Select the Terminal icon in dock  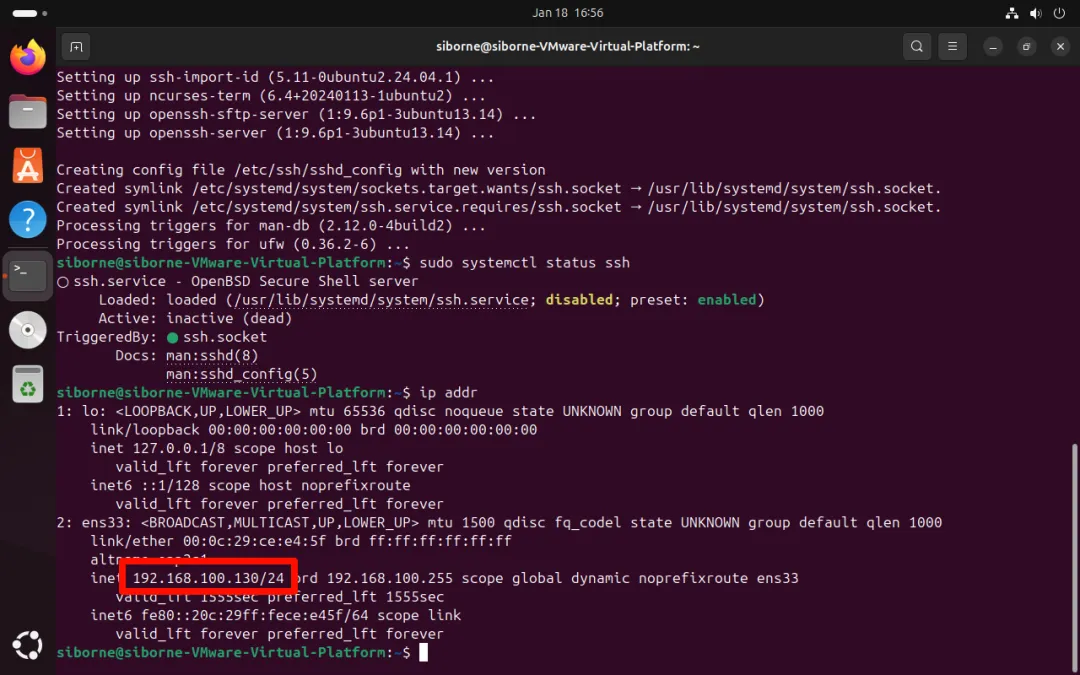(28, 276)
